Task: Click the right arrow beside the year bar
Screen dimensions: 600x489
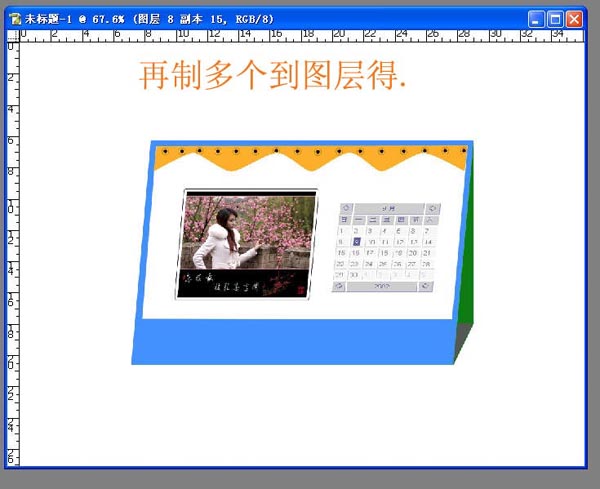Action: (x=426, y=286)
